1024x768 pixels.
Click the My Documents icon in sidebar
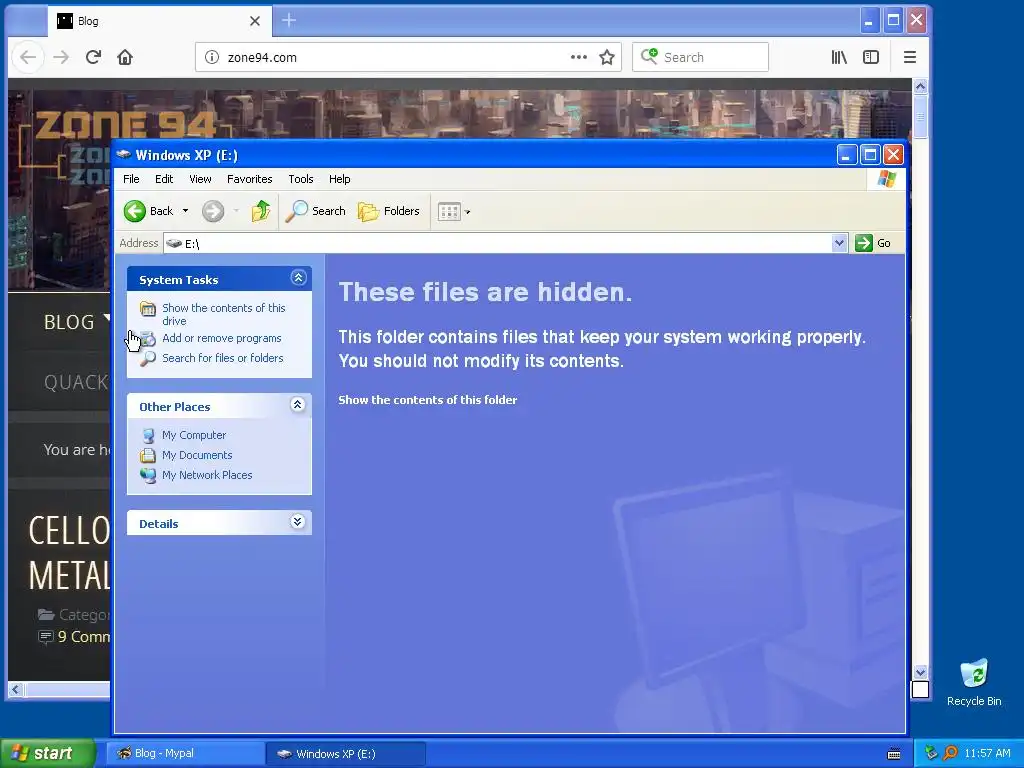(x=148, y=455)
